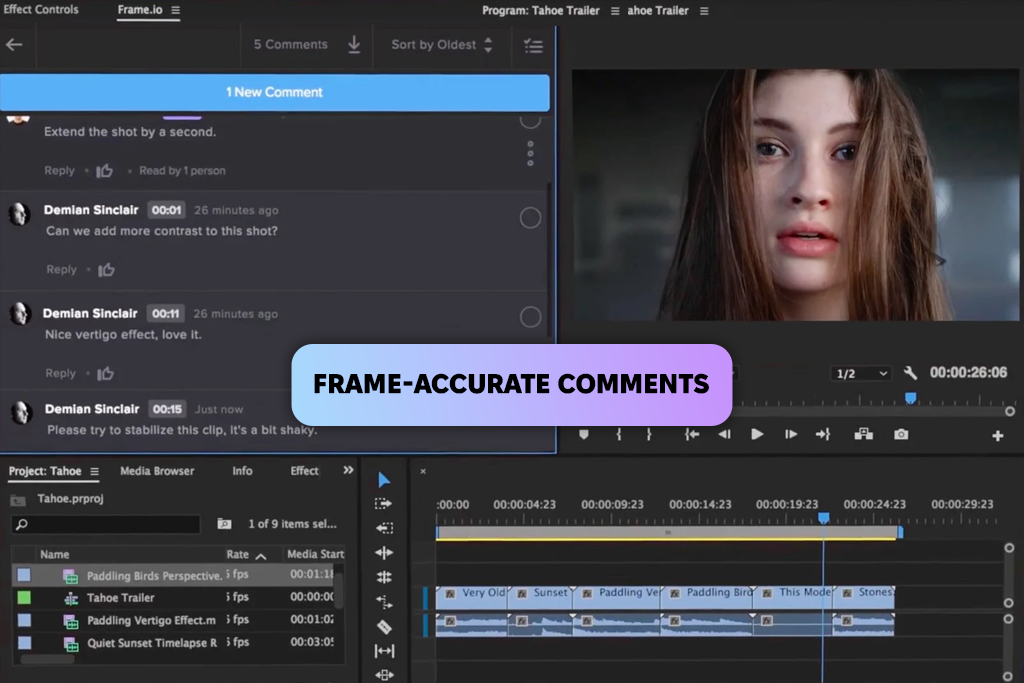Image resolution: width=1024 pixels, height=683 pixels.
Task: Switch to the Frame.io tab
Action: 140,10
